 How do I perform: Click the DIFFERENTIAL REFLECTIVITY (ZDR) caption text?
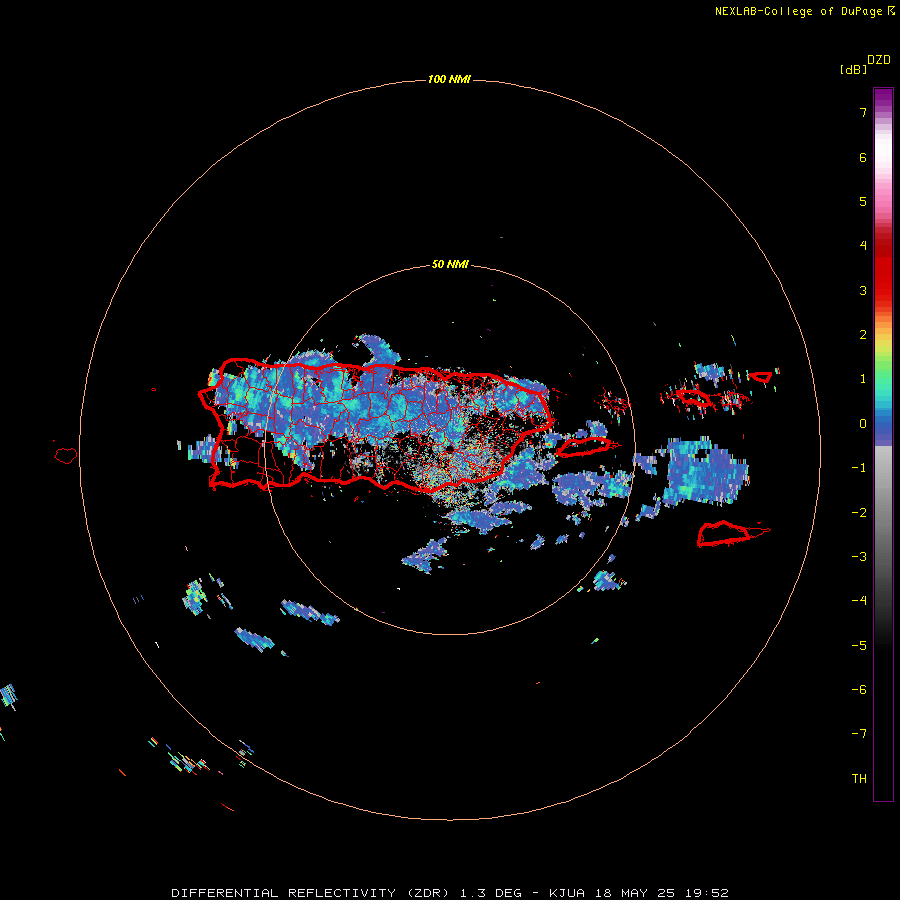(x=312, y=893)
